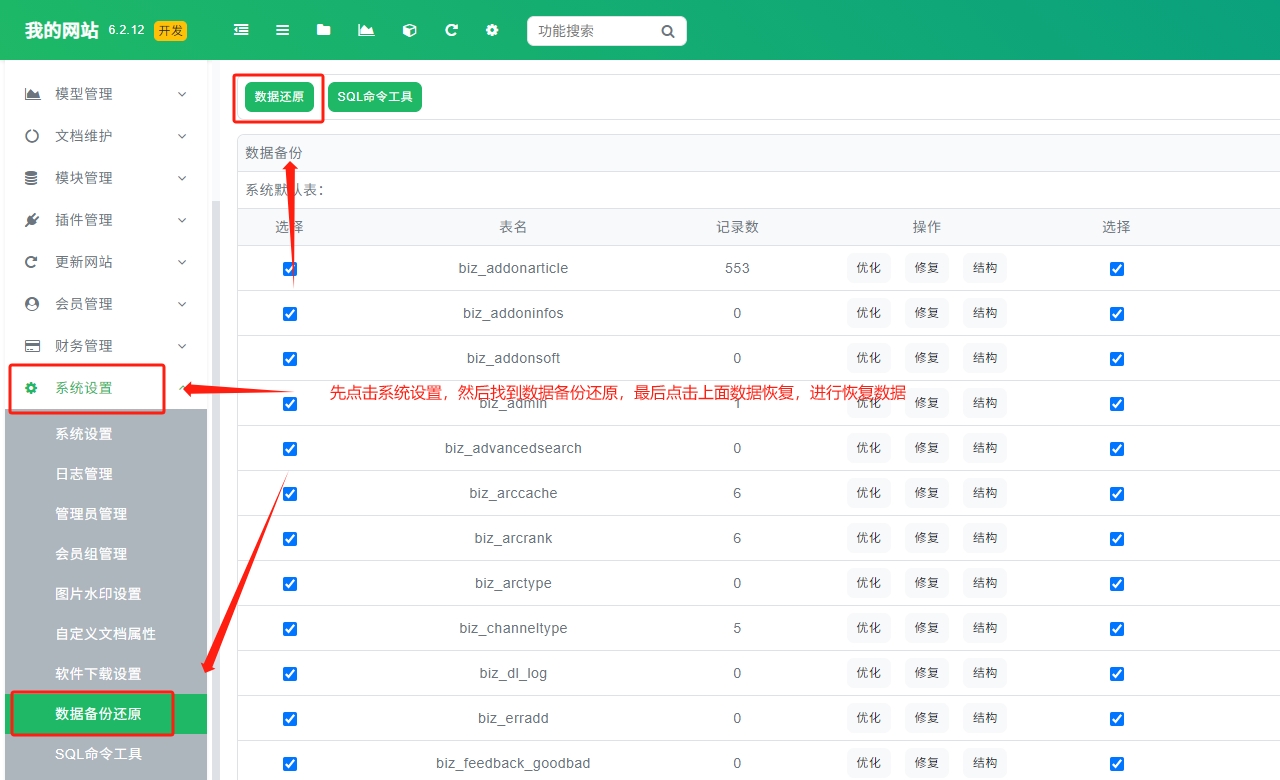Click the three-line menu icon in header

pyautogui.click(x=283, y=30)
